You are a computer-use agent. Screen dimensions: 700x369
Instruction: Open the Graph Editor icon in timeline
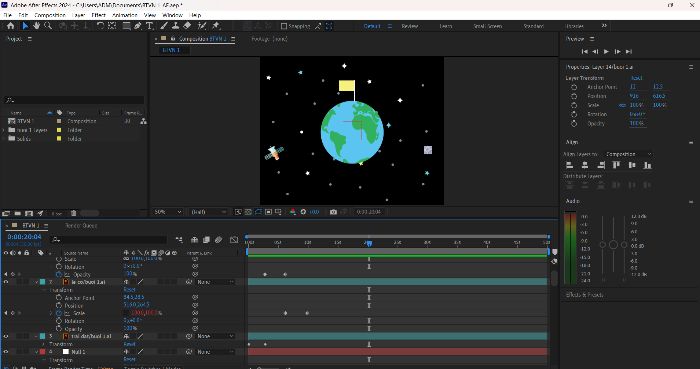tap(234, 240)
